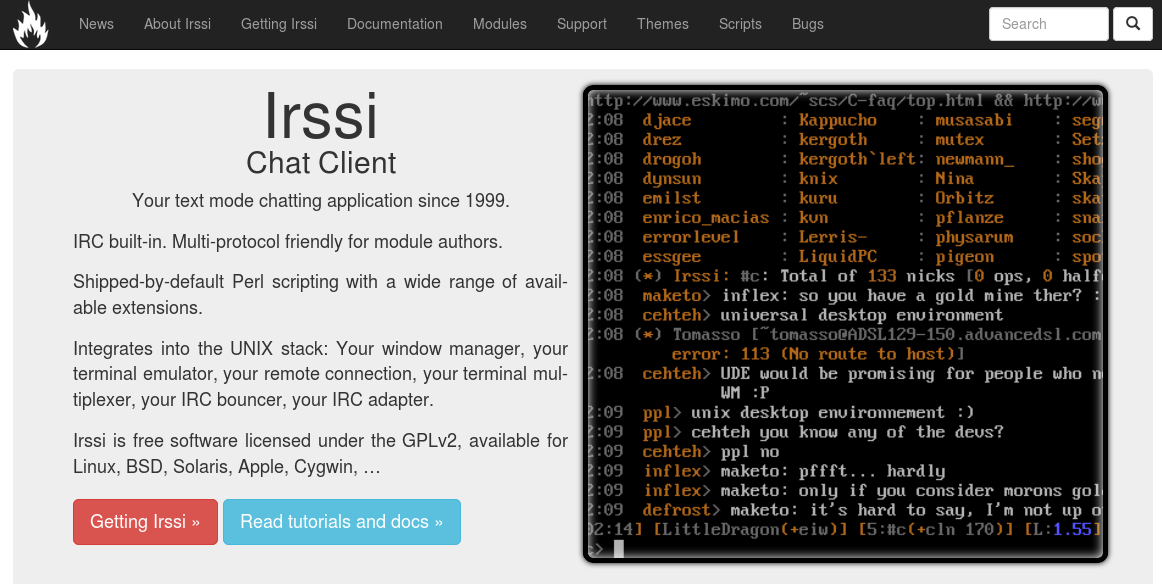Open the Bugs page
The height and width of the screenshot is (584, 1162).
pos(808,24)
